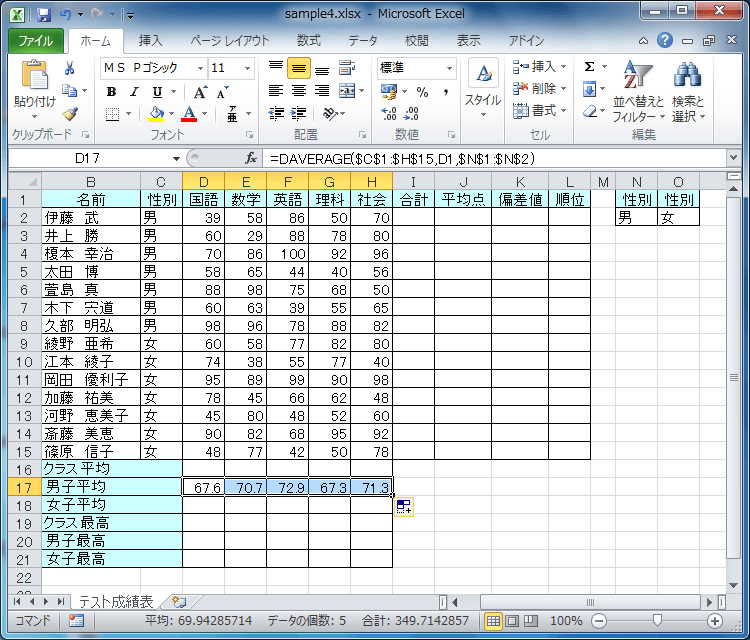The image size is (750, 640).
Task: Click the Save floppy disk icon
Action: point(44,14)
